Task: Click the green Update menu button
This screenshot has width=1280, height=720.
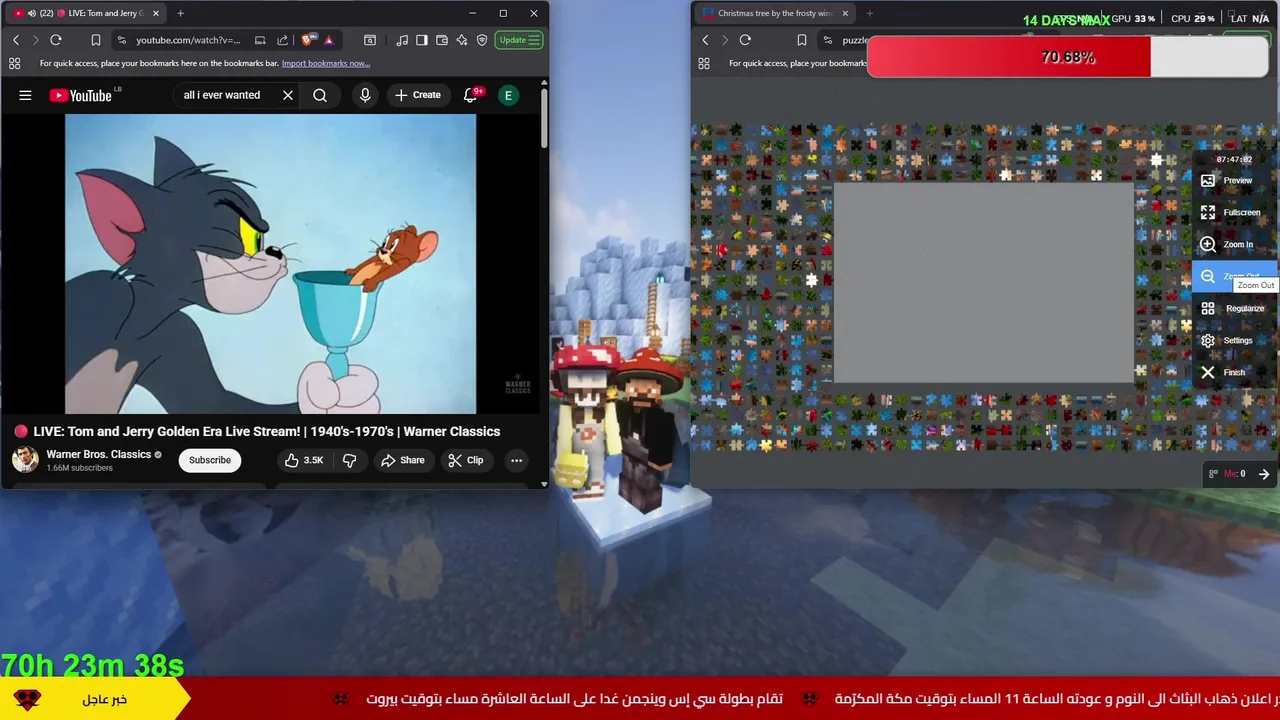Action: click(x=519, y=40)
